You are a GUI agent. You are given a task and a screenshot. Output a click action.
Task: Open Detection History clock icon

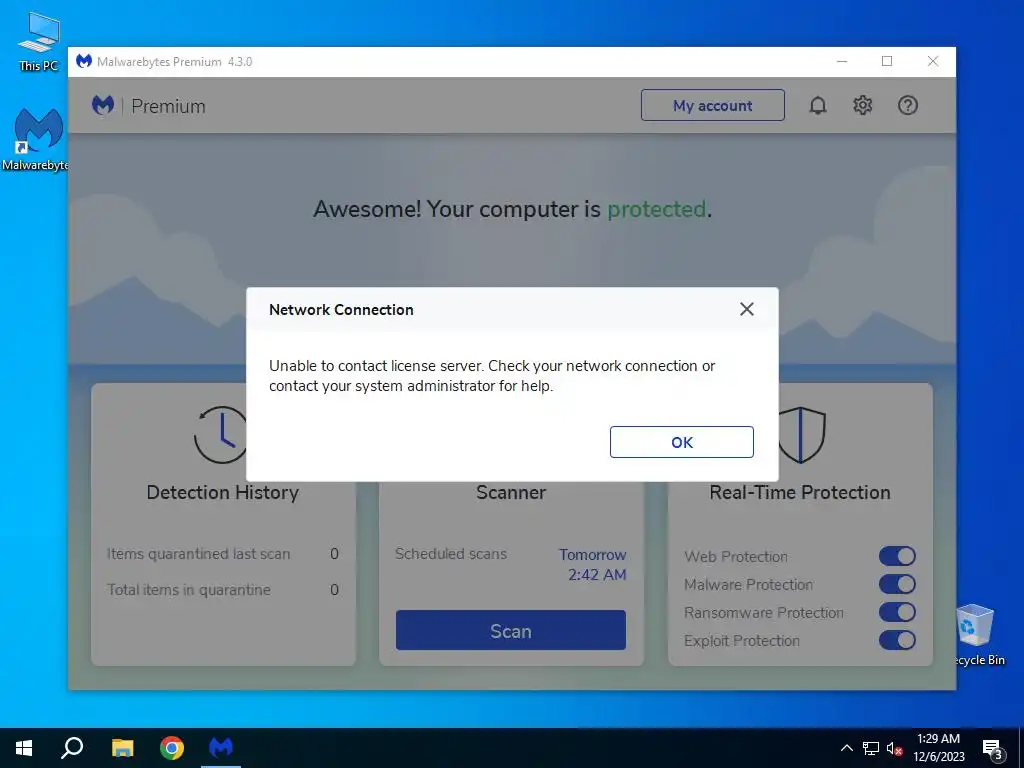[x=221, y=434]
